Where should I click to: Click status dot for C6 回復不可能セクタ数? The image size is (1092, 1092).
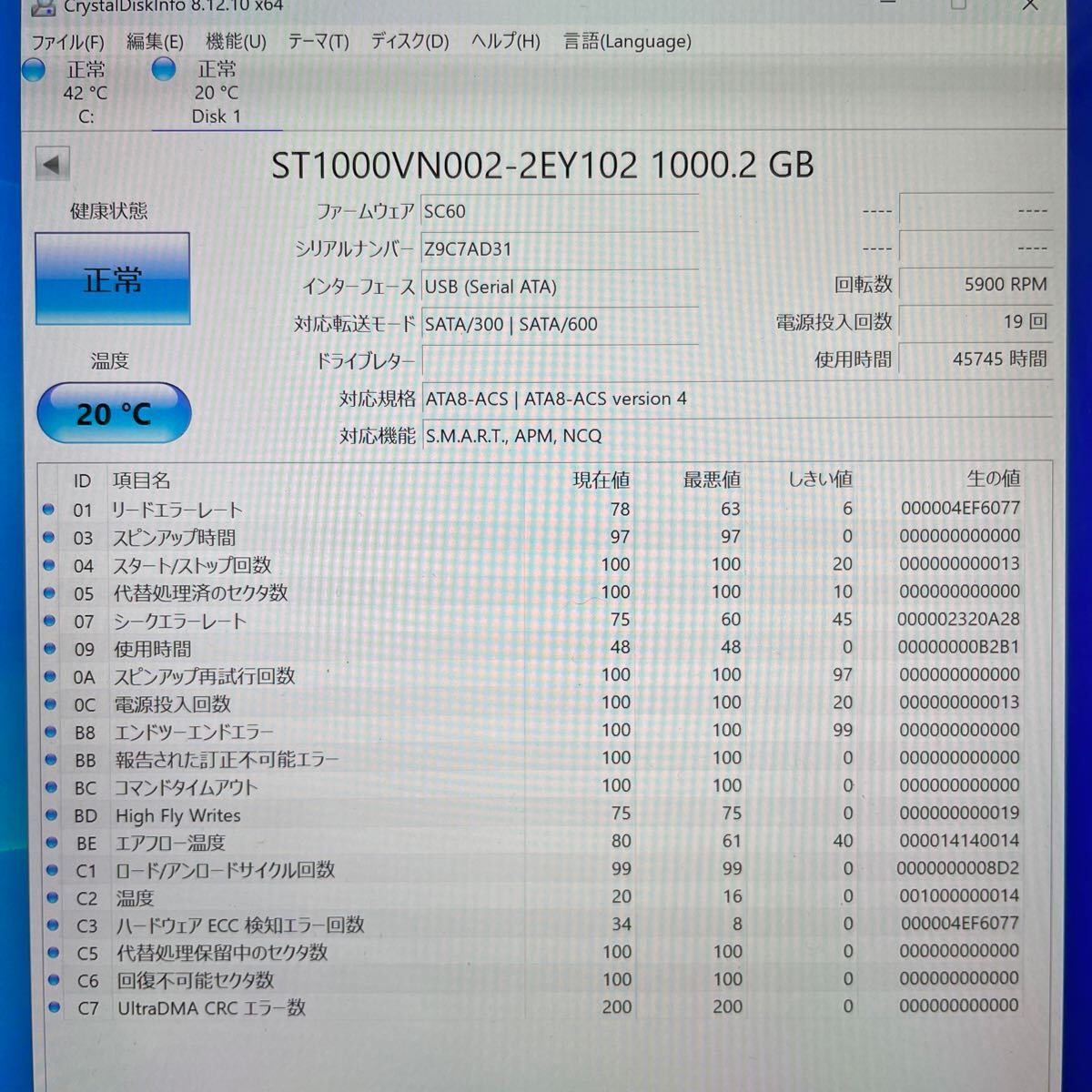pyautogui.click(x=54, y=980)
